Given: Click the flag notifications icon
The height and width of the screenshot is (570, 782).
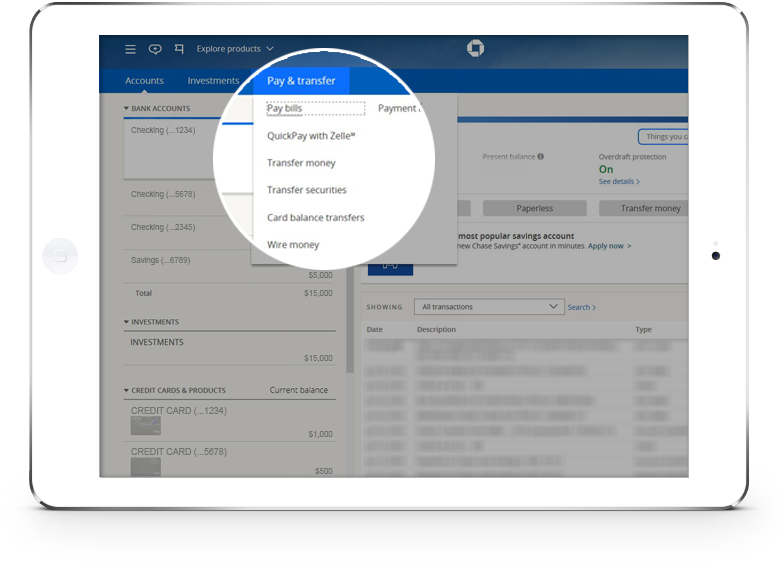Looking at the screenshot, I should pyautogui.click(x=179, y=49).
